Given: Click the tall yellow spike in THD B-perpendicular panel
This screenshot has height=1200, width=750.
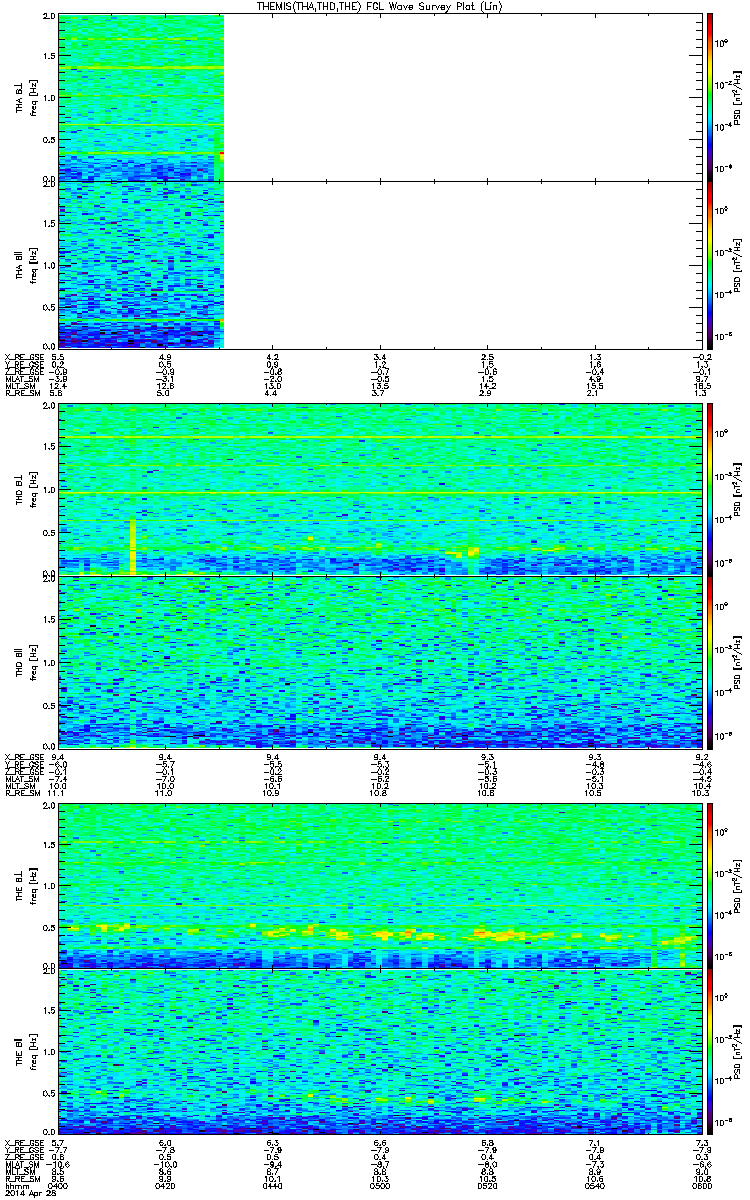Looking at the screenshot, I should (x=132, y=545).
